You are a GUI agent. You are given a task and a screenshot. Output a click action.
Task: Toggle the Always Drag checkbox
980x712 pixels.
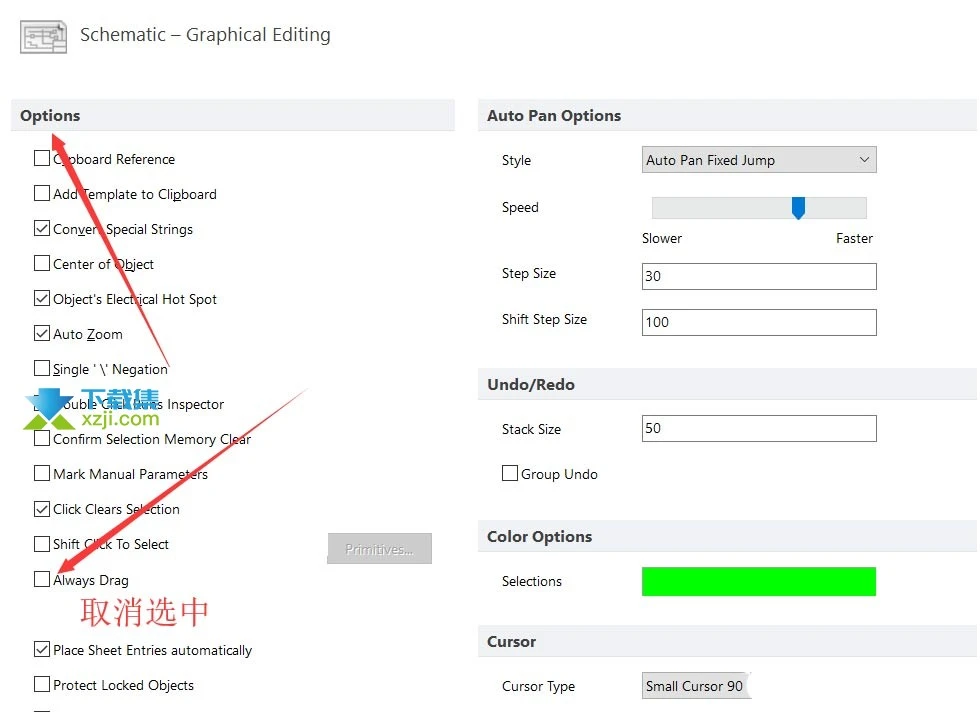tap(42, 579)
